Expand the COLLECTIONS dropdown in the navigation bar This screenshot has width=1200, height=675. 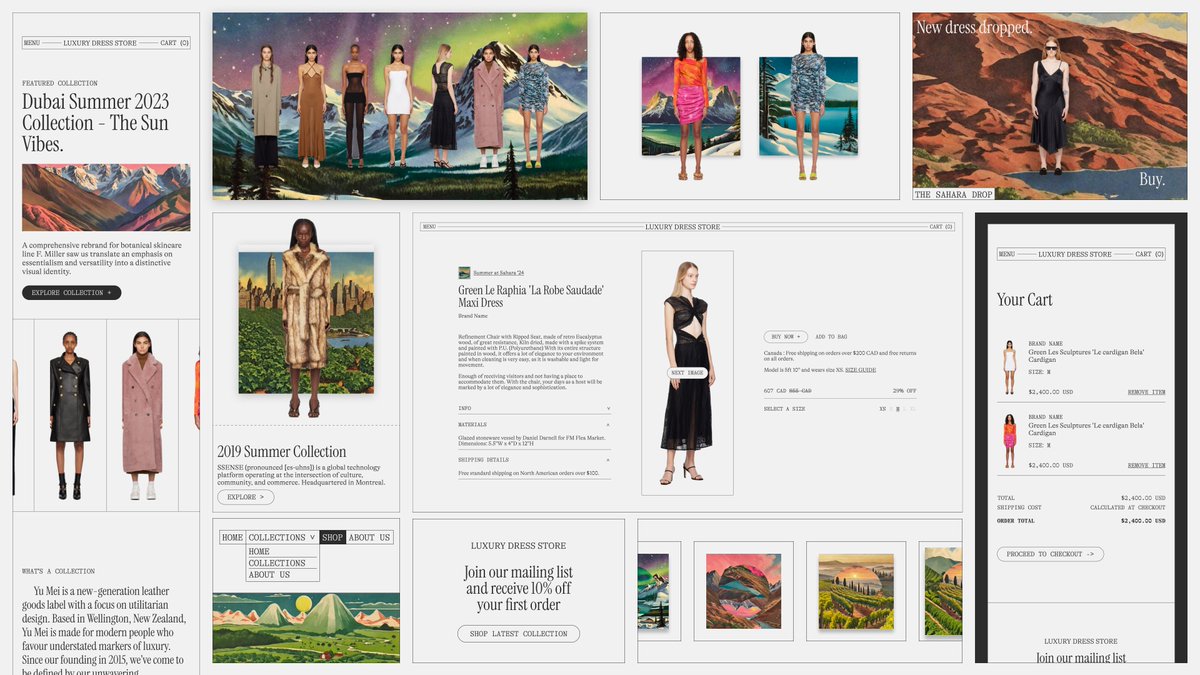[x=282, y=538]
